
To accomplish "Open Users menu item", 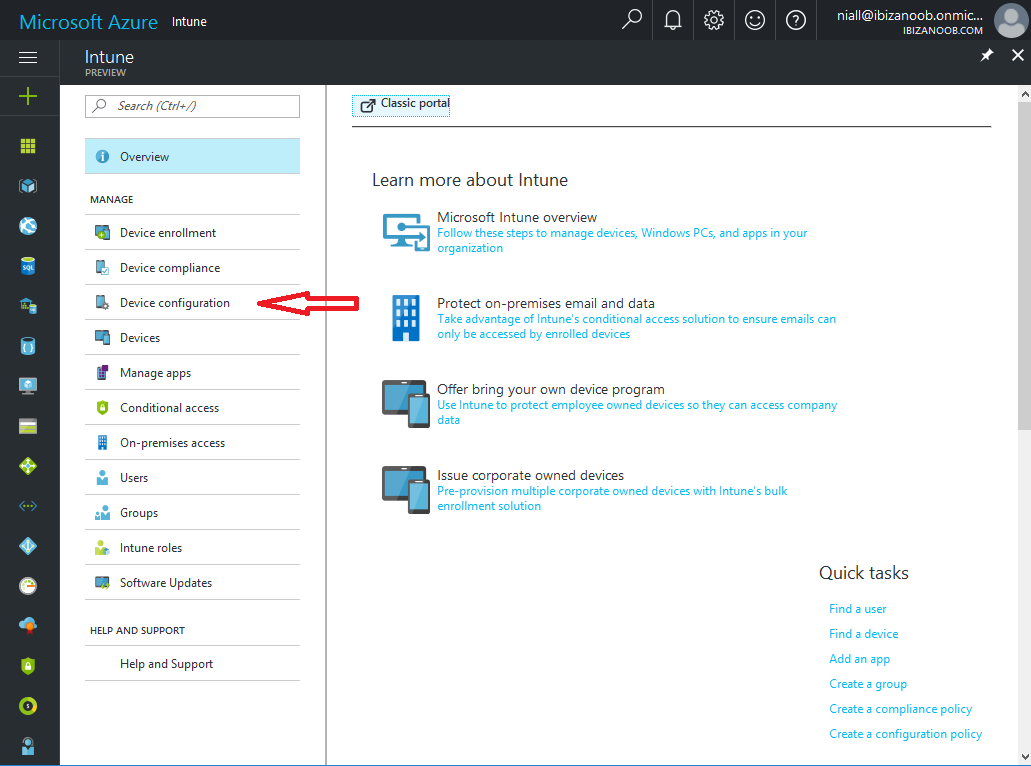I will (192, 477).
